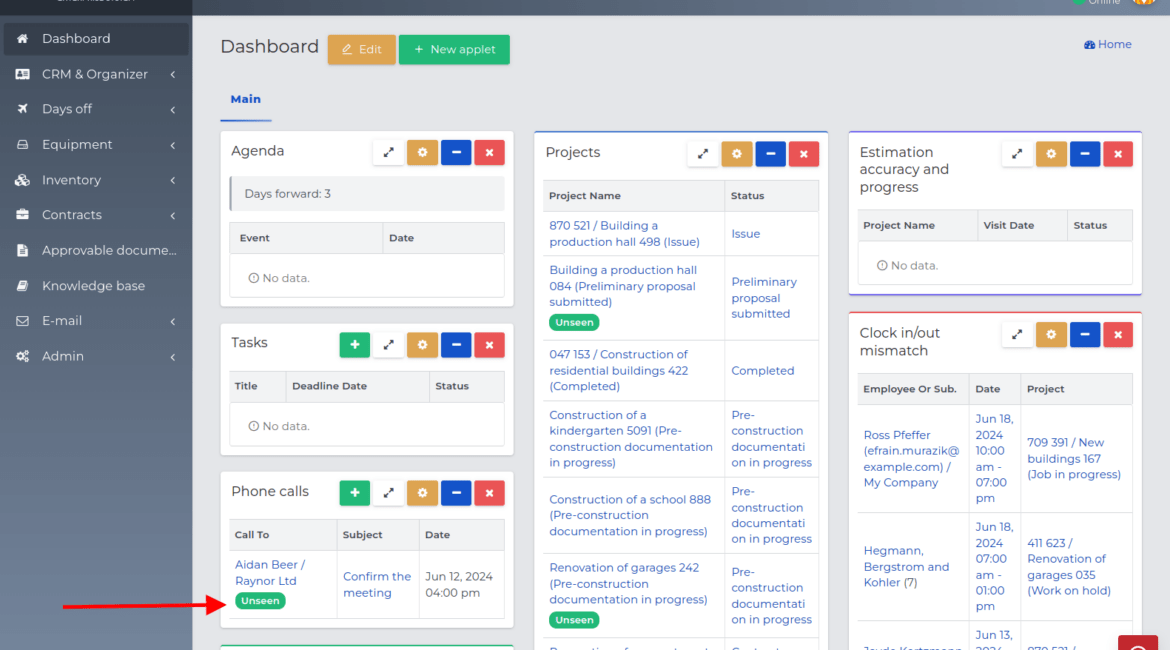Open the Aidan Beer / Raynor Ltd link
This screenshot has width=1170, height=650.
(269, 573)
